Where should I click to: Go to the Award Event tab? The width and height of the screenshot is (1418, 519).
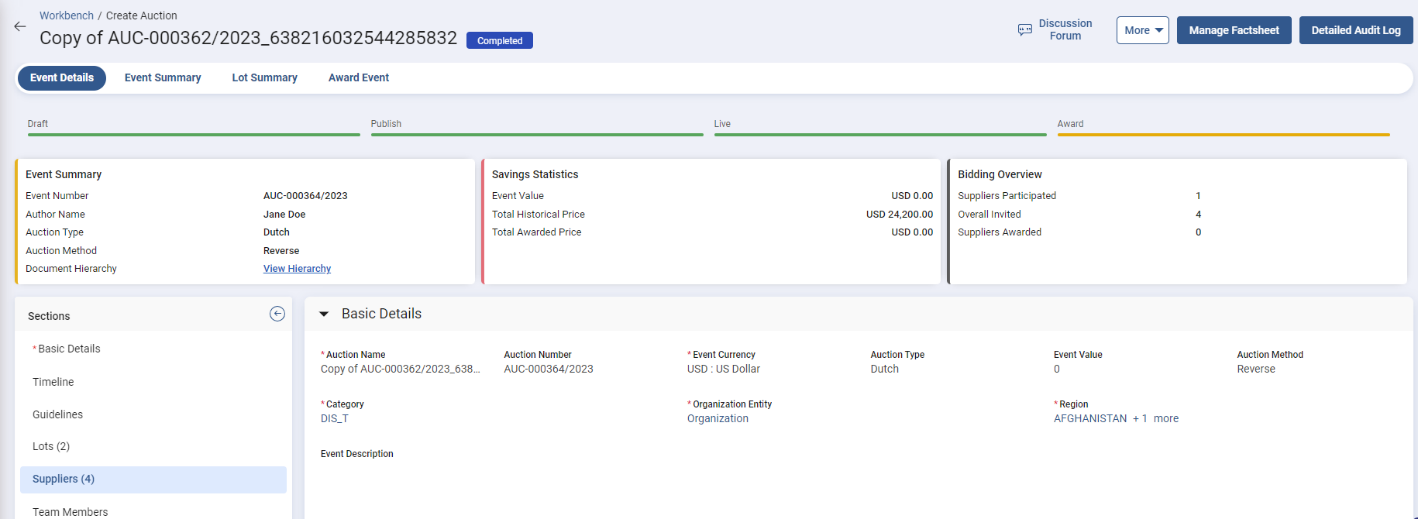pos(358,78)
